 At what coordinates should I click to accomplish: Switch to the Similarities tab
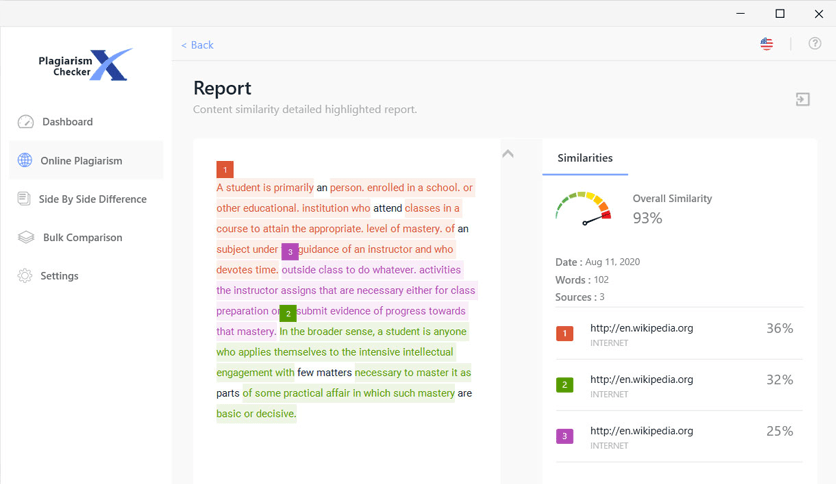pyautogui.click(x=585, y=158)
